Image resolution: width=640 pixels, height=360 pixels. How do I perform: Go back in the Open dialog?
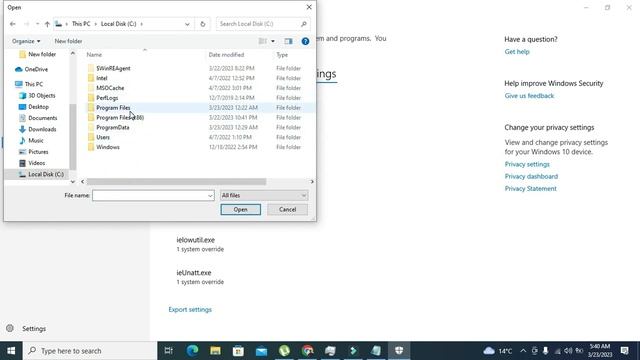click(13, 24)
